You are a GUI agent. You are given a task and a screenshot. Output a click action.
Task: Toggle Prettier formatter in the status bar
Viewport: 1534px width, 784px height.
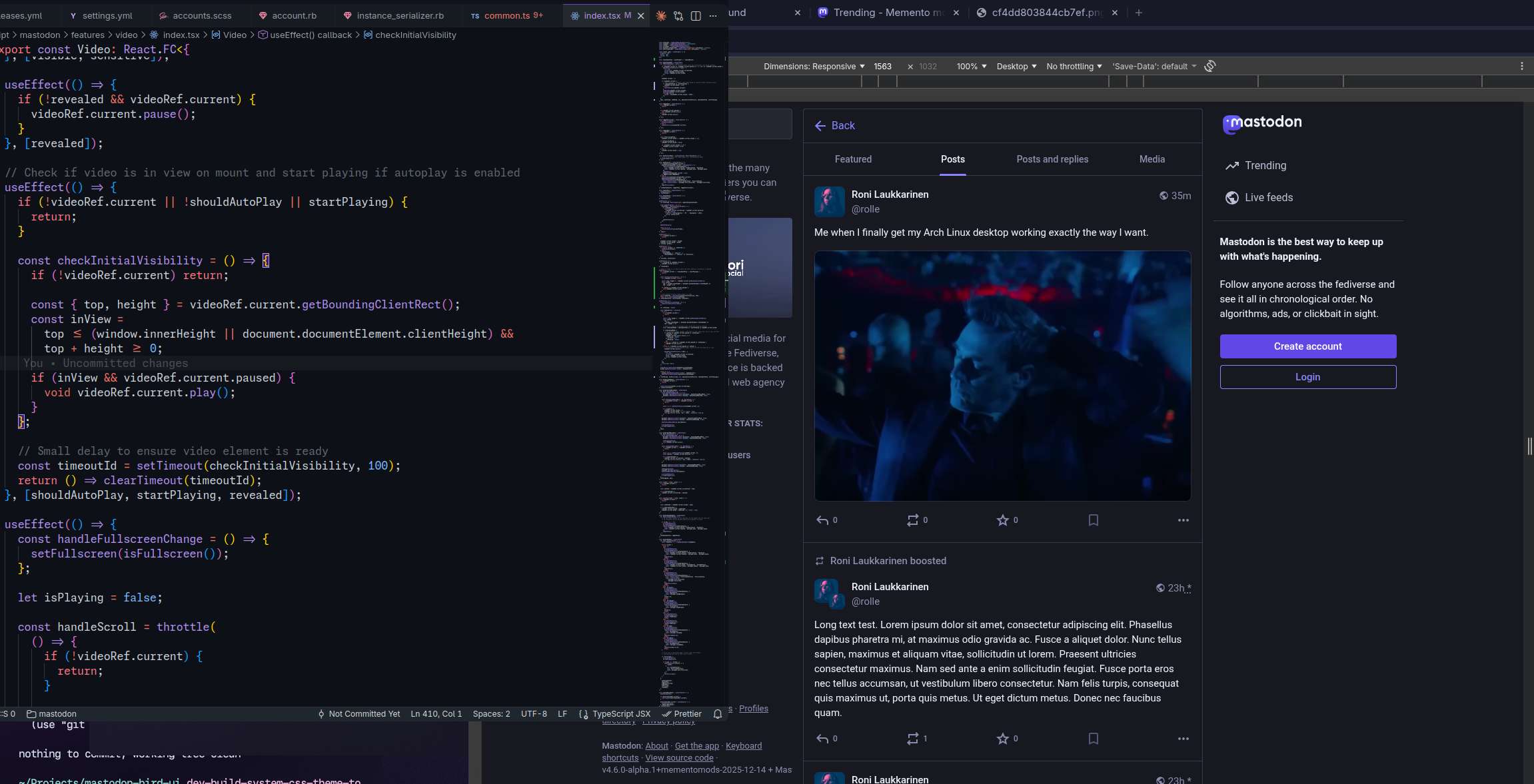pos(682,713)
